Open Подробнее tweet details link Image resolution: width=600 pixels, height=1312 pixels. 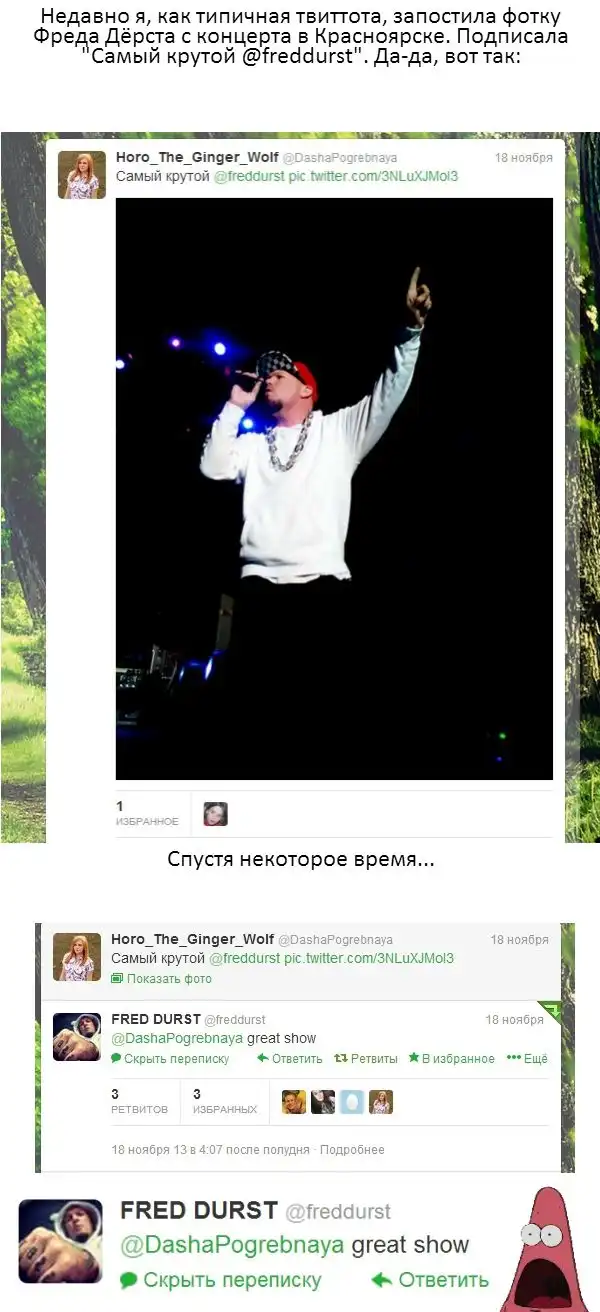(x=352, y=1150)
